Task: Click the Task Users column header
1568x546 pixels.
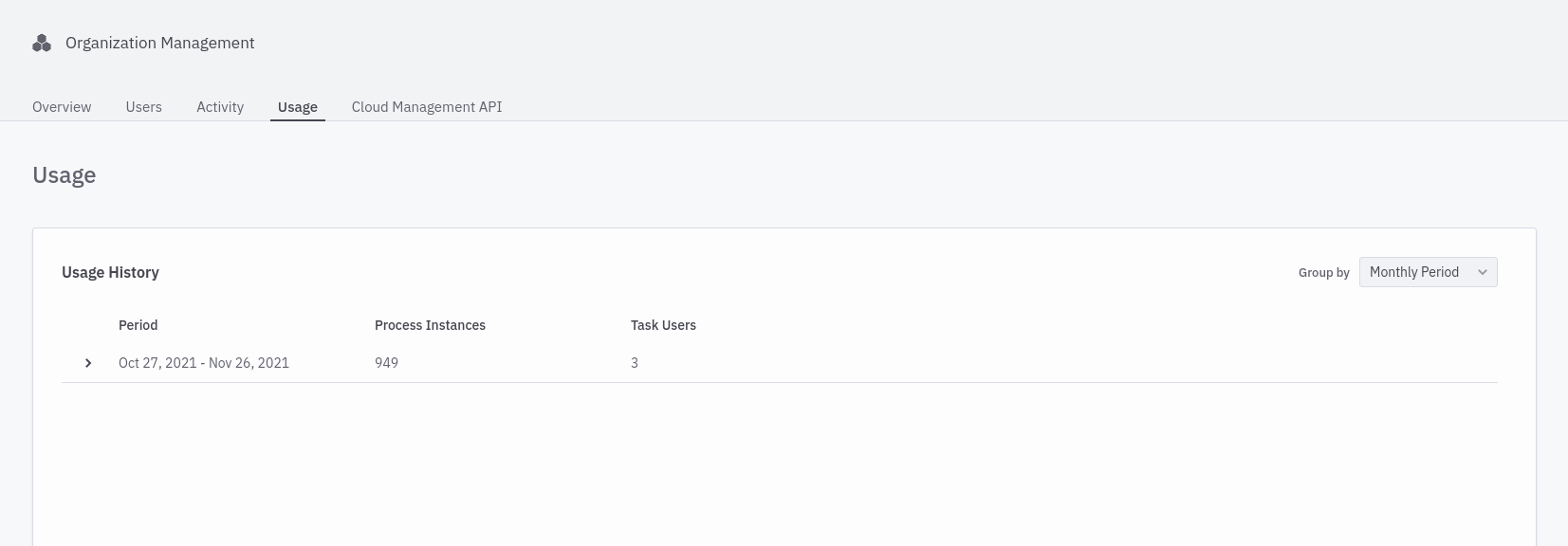Action: (x=663, y=325)
